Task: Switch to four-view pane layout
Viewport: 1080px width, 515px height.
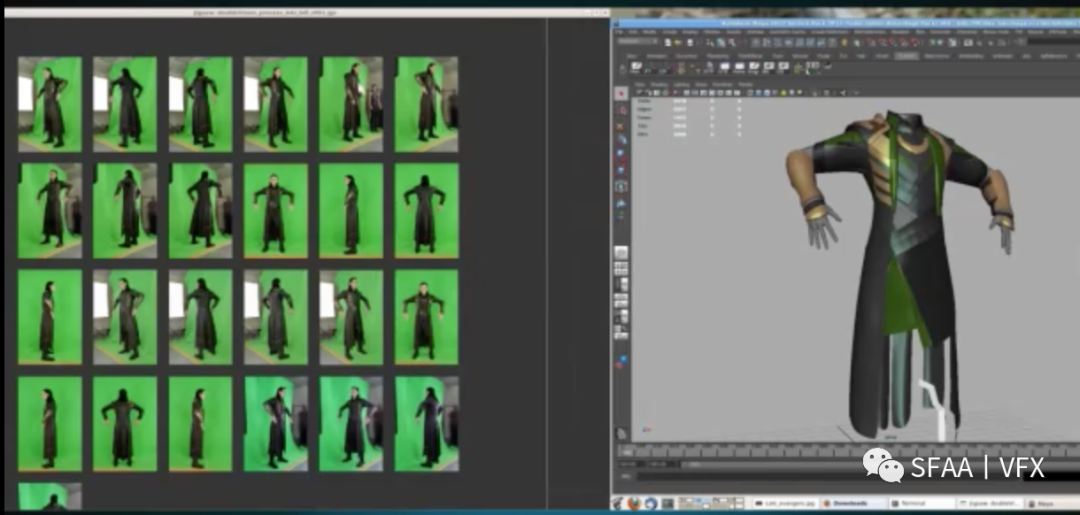Action: 621,269
